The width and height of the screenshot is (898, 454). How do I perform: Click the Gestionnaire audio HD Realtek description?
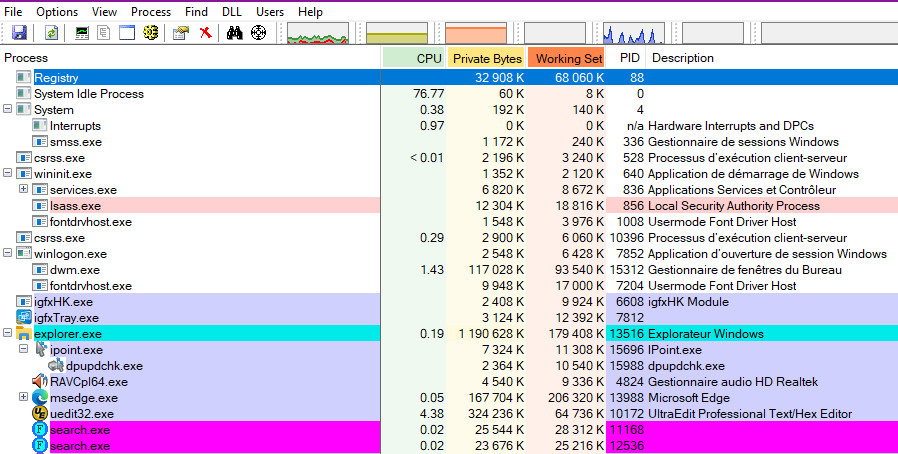click(732, 382)
